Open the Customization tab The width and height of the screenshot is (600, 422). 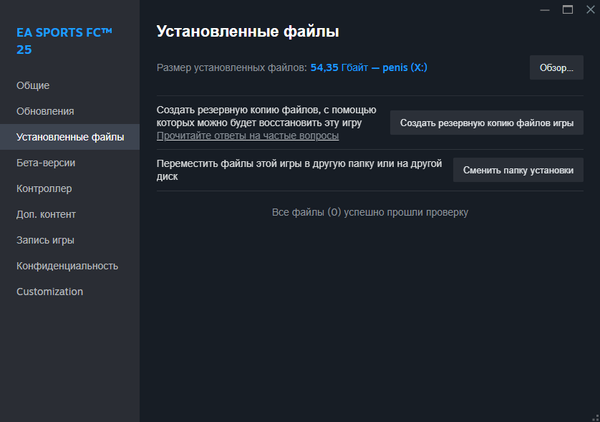point(70,292)
